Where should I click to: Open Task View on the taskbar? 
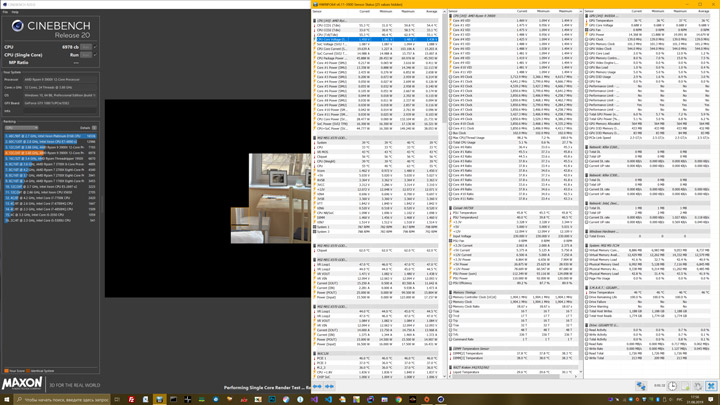click(117, 399)
